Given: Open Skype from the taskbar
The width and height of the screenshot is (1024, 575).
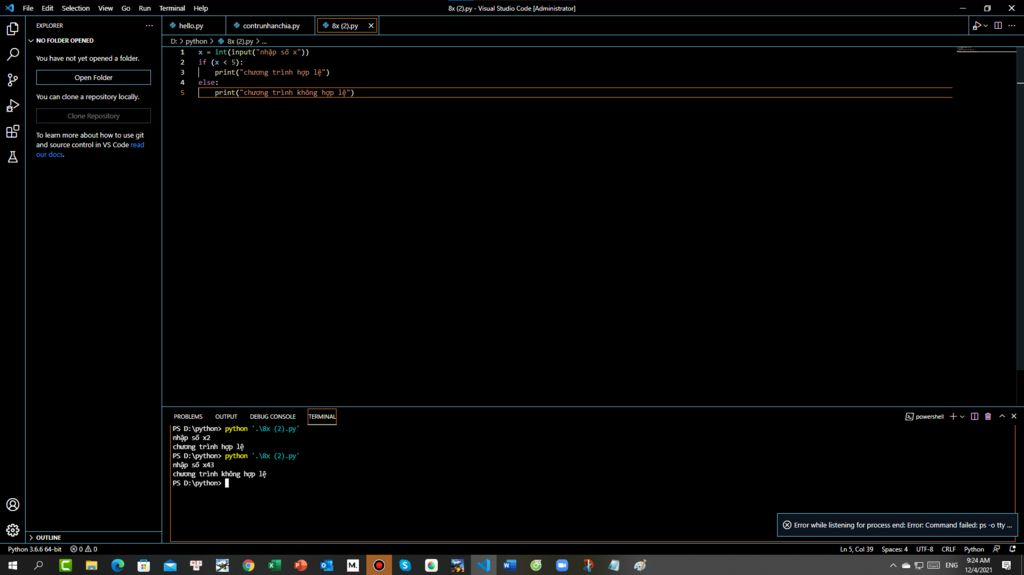Looking at the screenshot, I should tap(405, 565).
